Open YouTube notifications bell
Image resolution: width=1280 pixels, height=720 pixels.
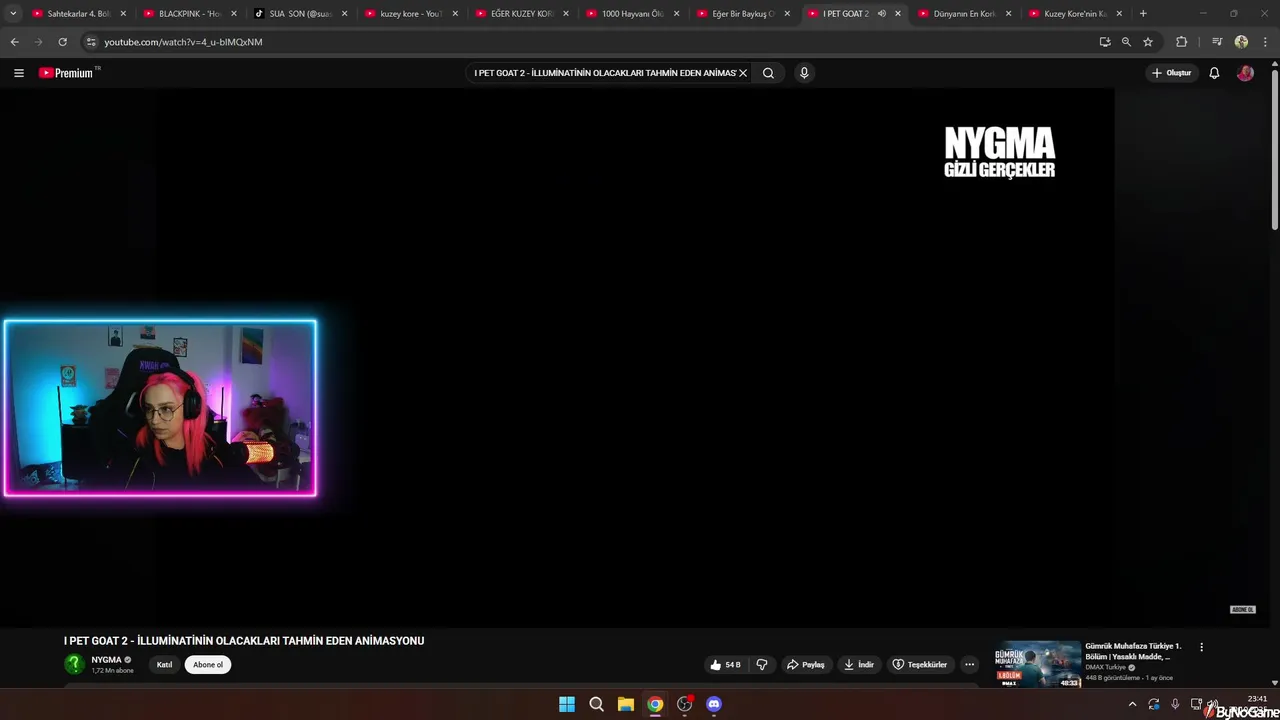click(x=1214, y=73)
